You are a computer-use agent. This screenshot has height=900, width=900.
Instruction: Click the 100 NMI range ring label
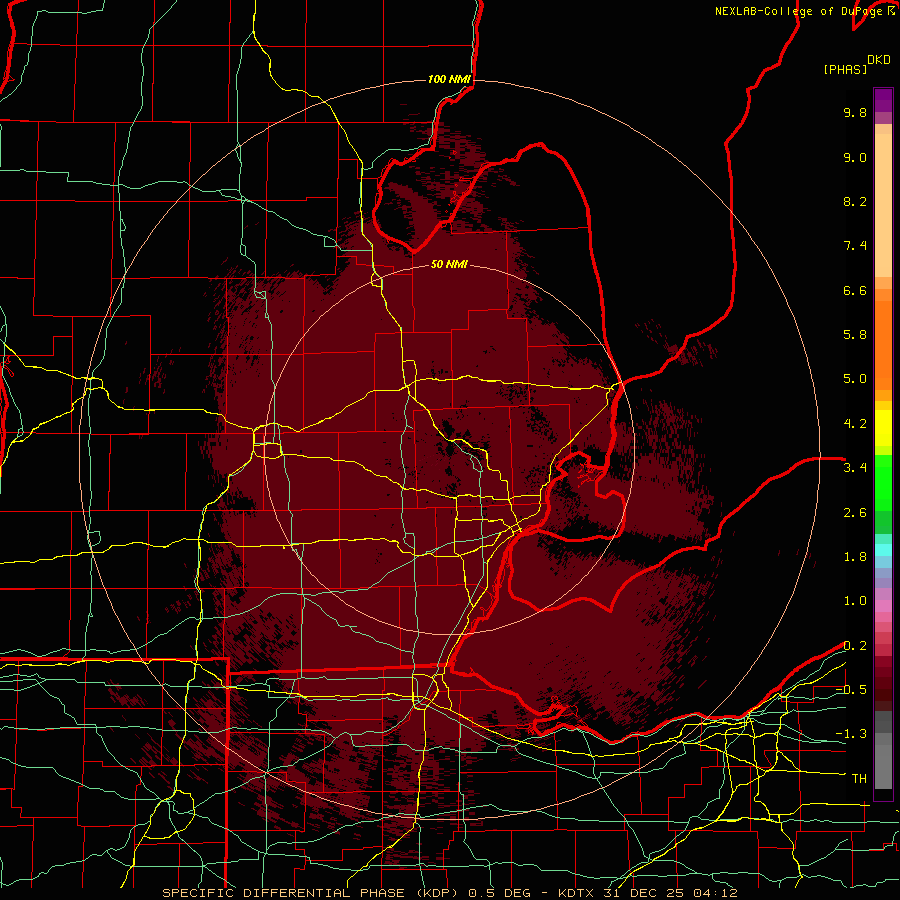(x=449, y=79)
